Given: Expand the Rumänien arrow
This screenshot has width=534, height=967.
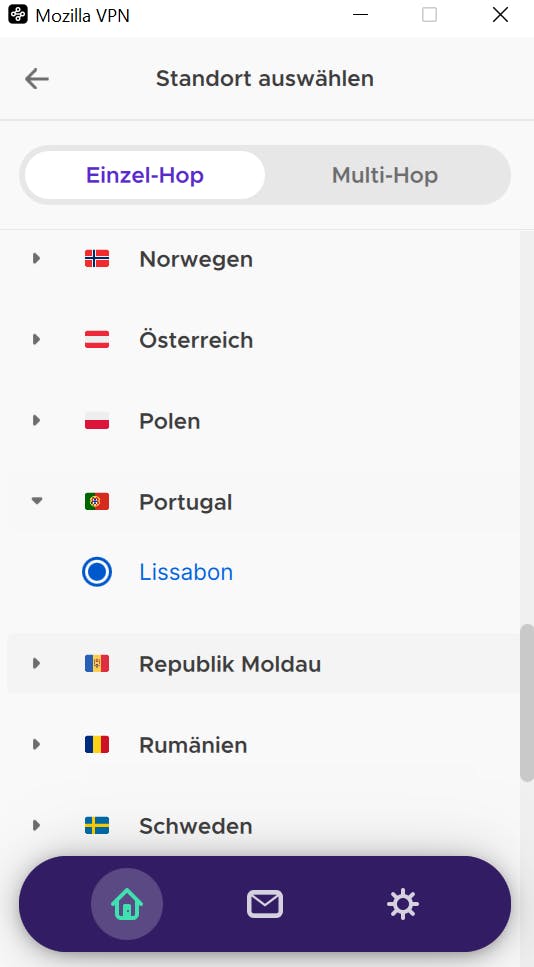Looking at the screenshot, I should coord(36,744).
